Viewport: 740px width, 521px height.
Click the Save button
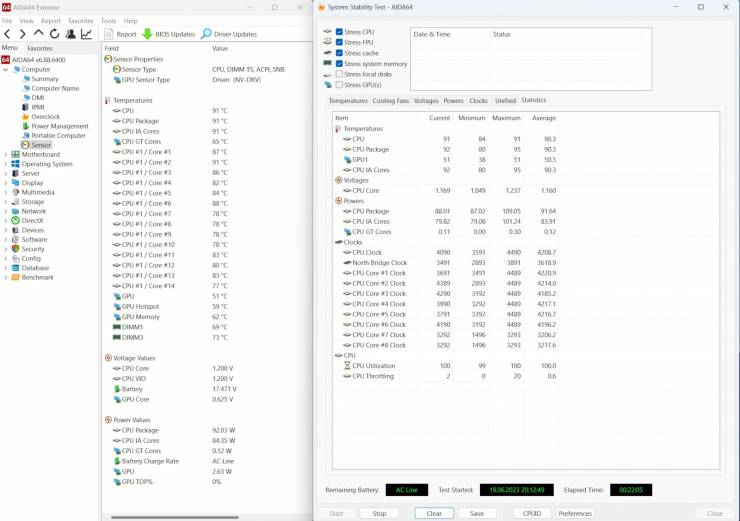(x=477, y=513)
